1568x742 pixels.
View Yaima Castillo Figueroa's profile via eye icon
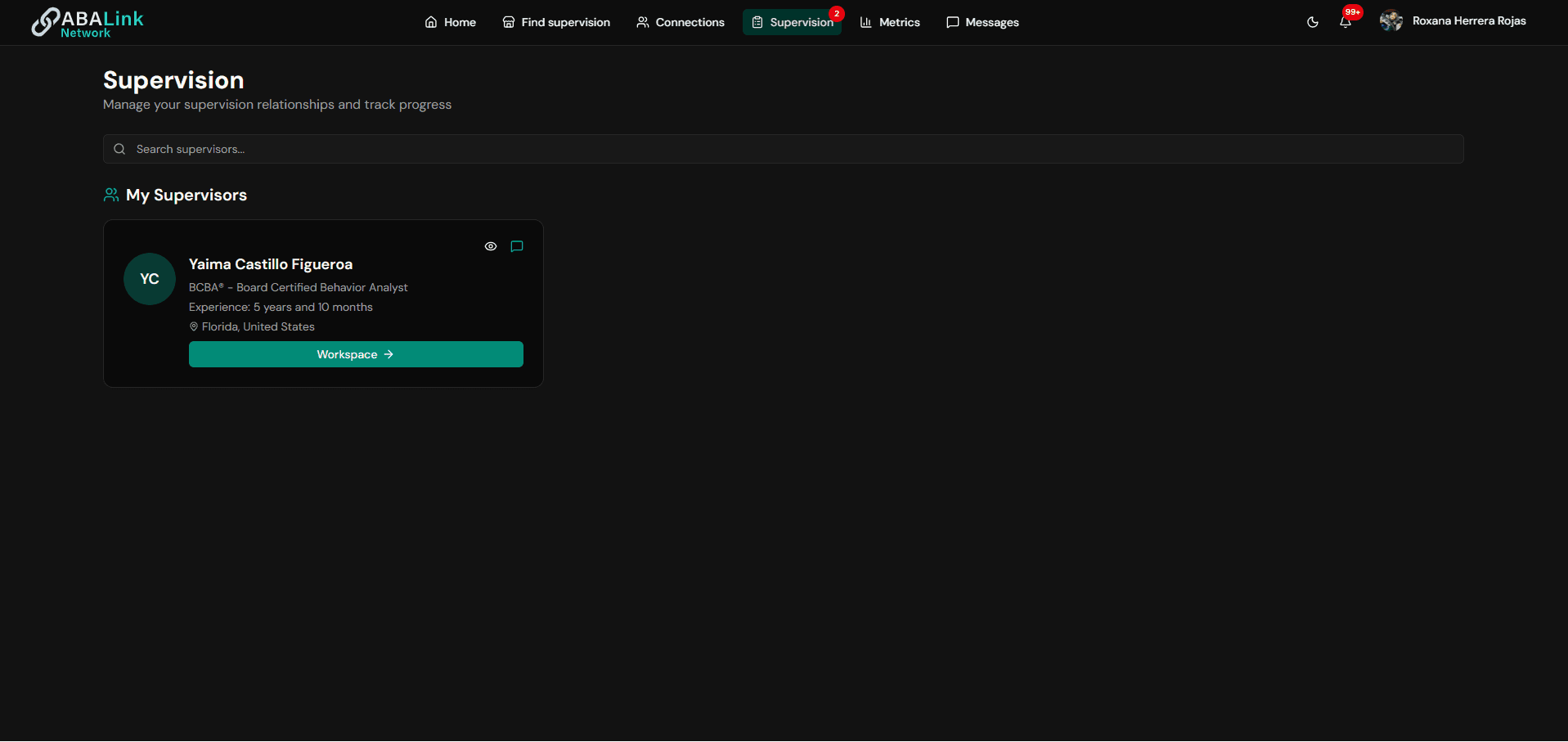pos(491,246)
